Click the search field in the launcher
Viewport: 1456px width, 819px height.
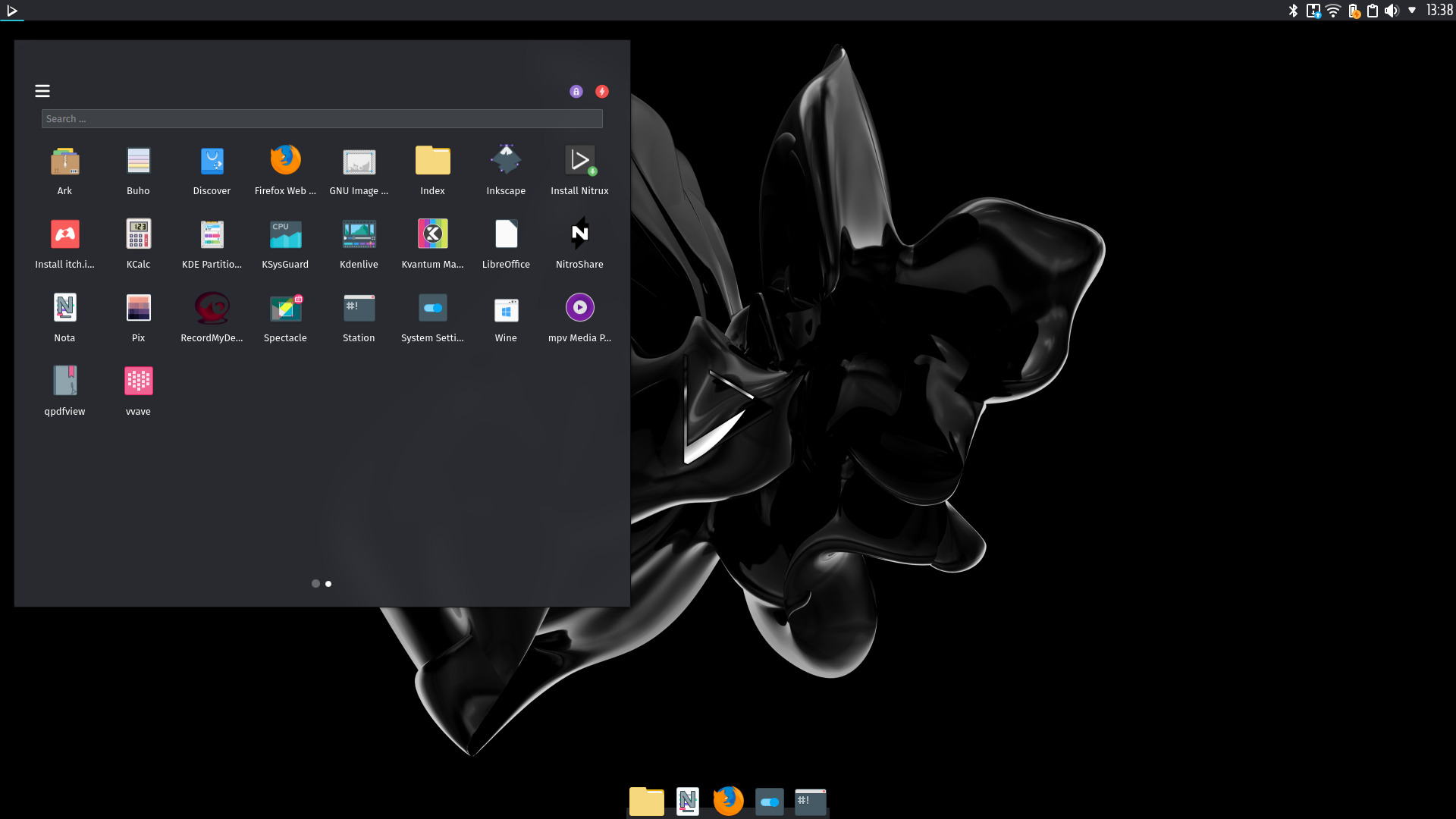[x=322, y=118]
